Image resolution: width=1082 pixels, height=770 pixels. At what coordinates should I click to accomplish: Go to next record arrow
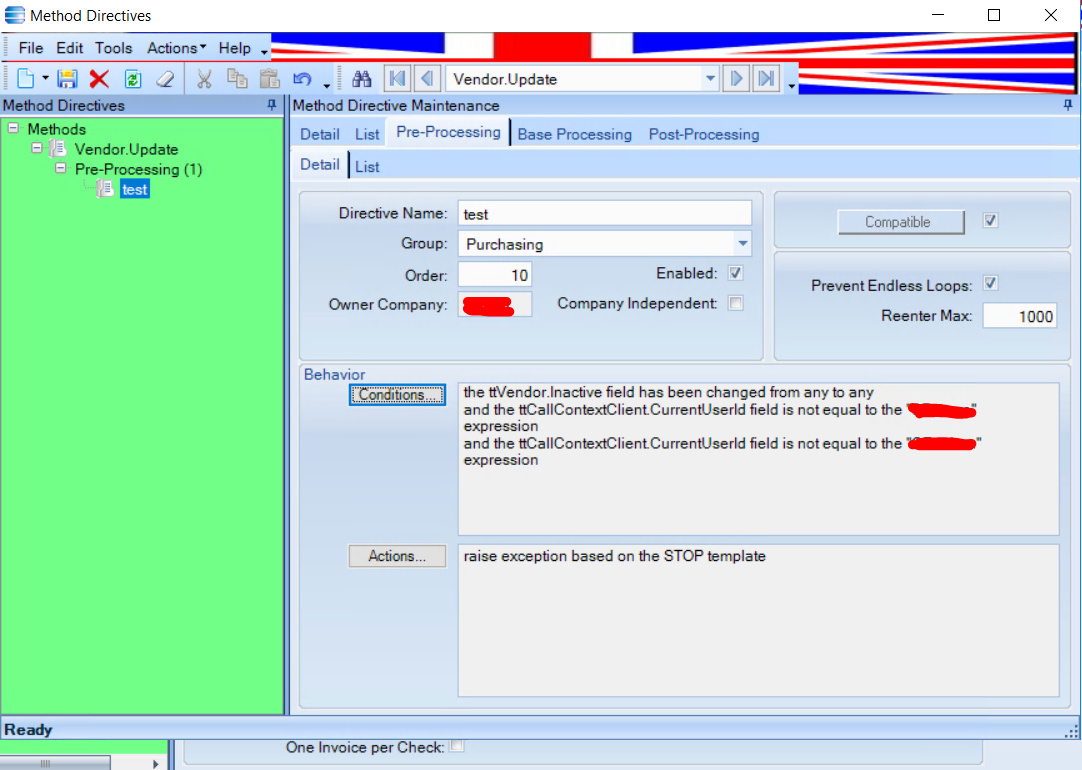point(736,79)
